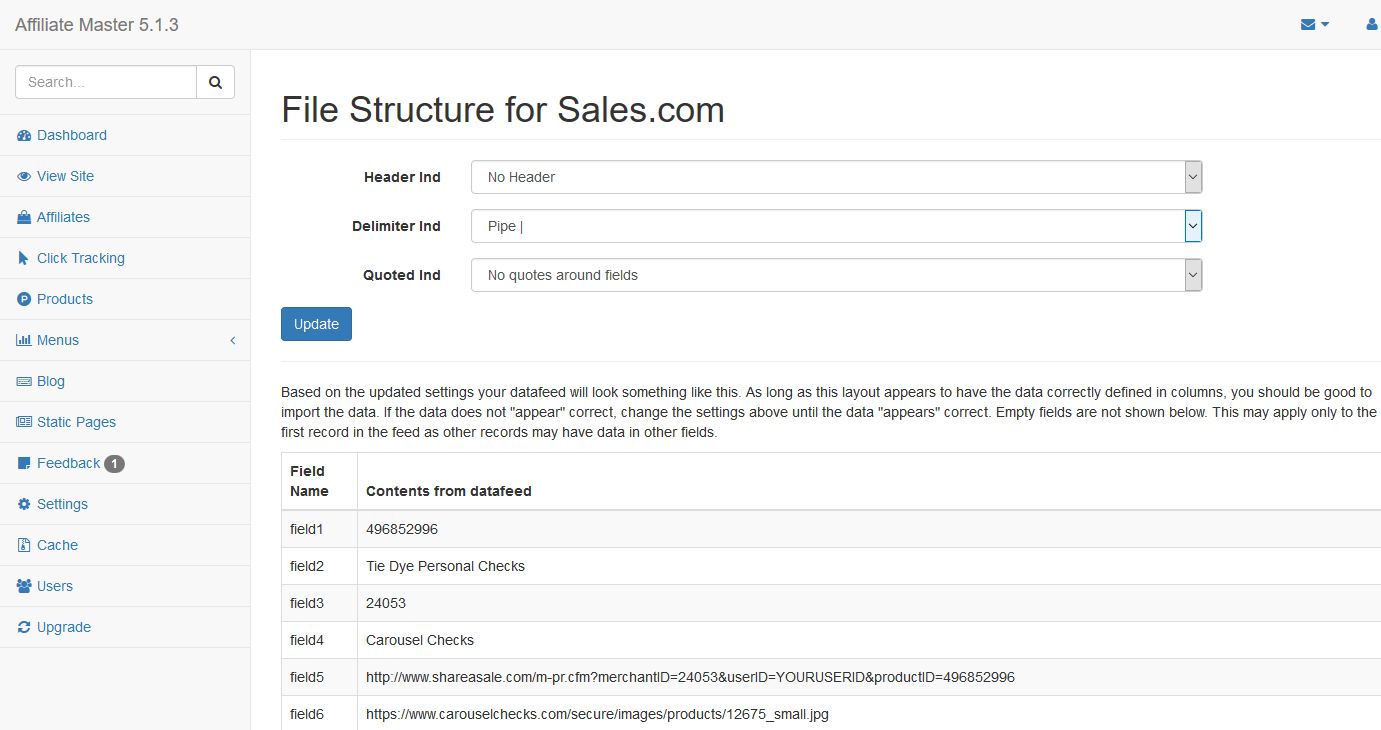Click the View Site eye icon

(x=24, y=176)
